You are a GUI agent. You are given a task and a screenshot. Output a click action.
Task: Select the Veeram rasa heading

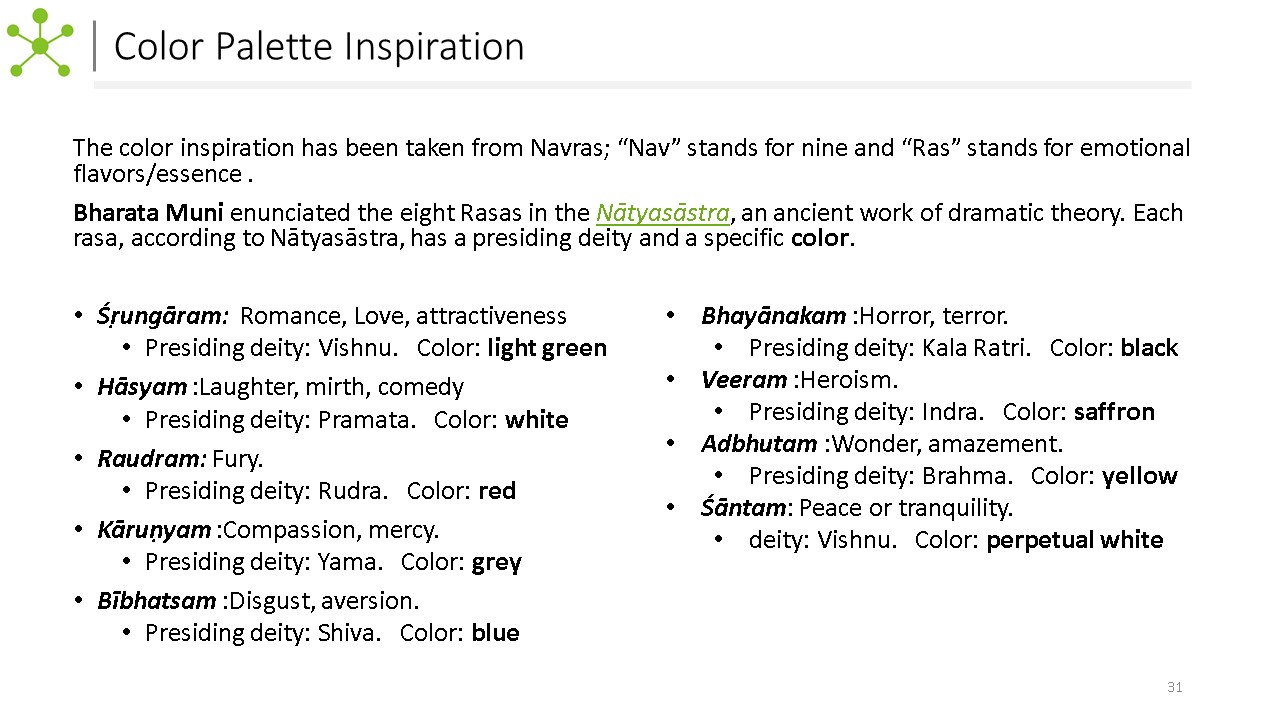coord(744,380)
